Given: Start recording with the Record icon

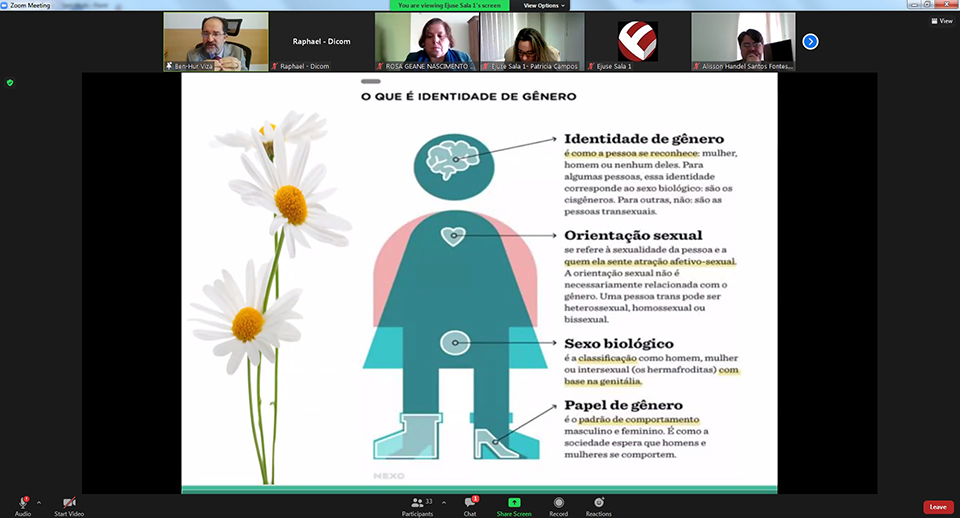Looking at the screenshot, I should coord(558,502).
